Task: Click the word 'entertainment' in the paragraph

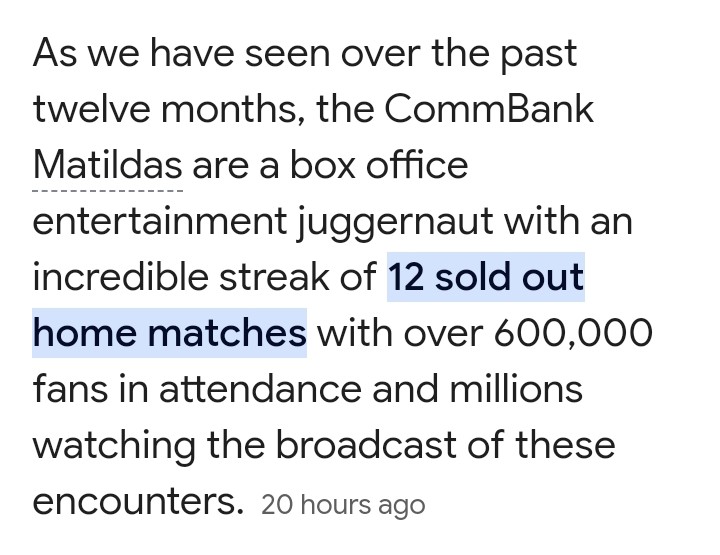Action: tap(160, 221)
